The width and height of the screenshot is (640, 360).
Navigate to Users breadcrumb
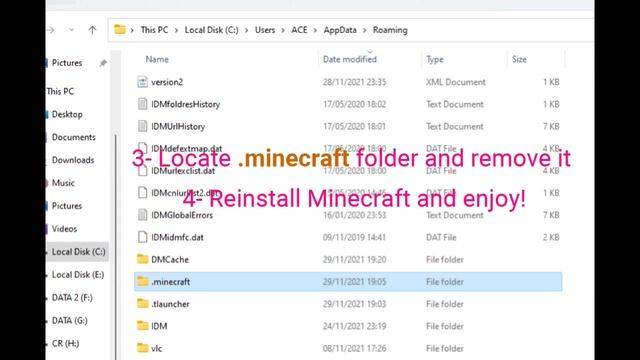click(x=265, y=30)
